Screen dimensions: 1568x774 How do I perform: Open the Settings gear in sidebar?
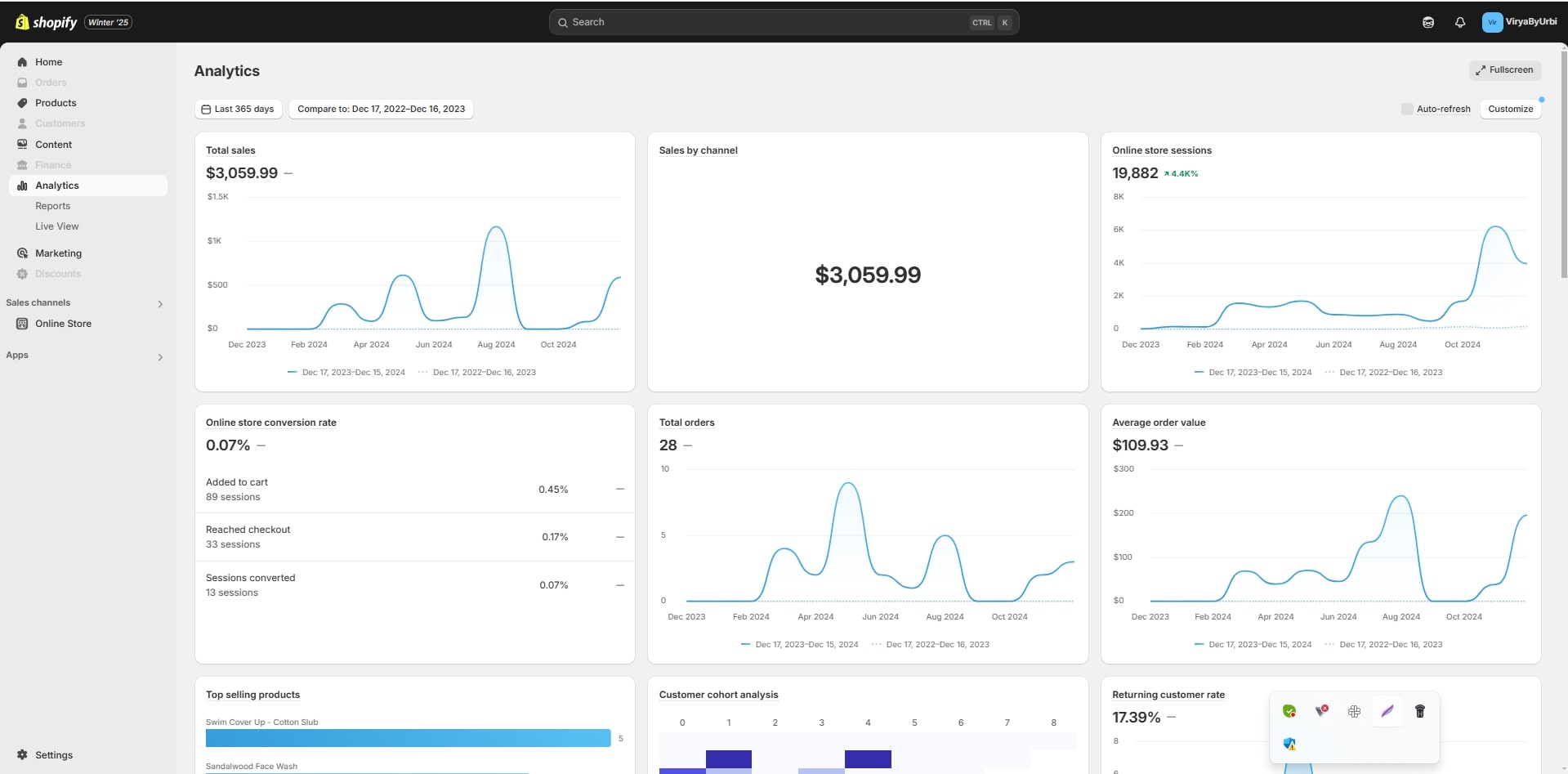[23, 754]
